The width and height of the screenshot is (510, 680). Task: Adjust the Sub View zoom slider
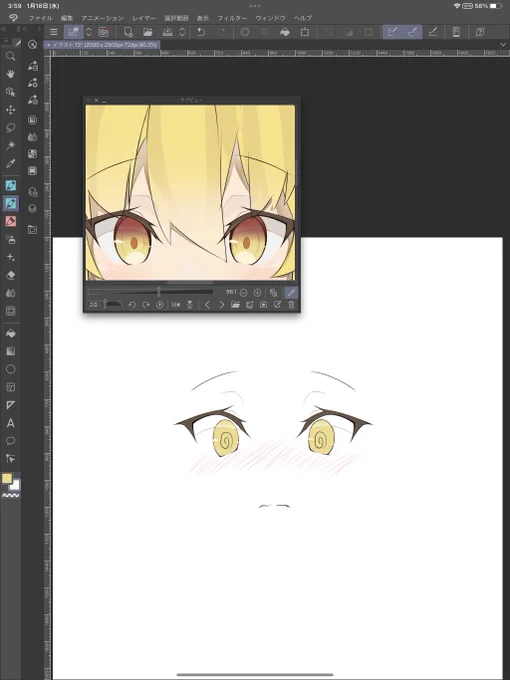(150, 292)
